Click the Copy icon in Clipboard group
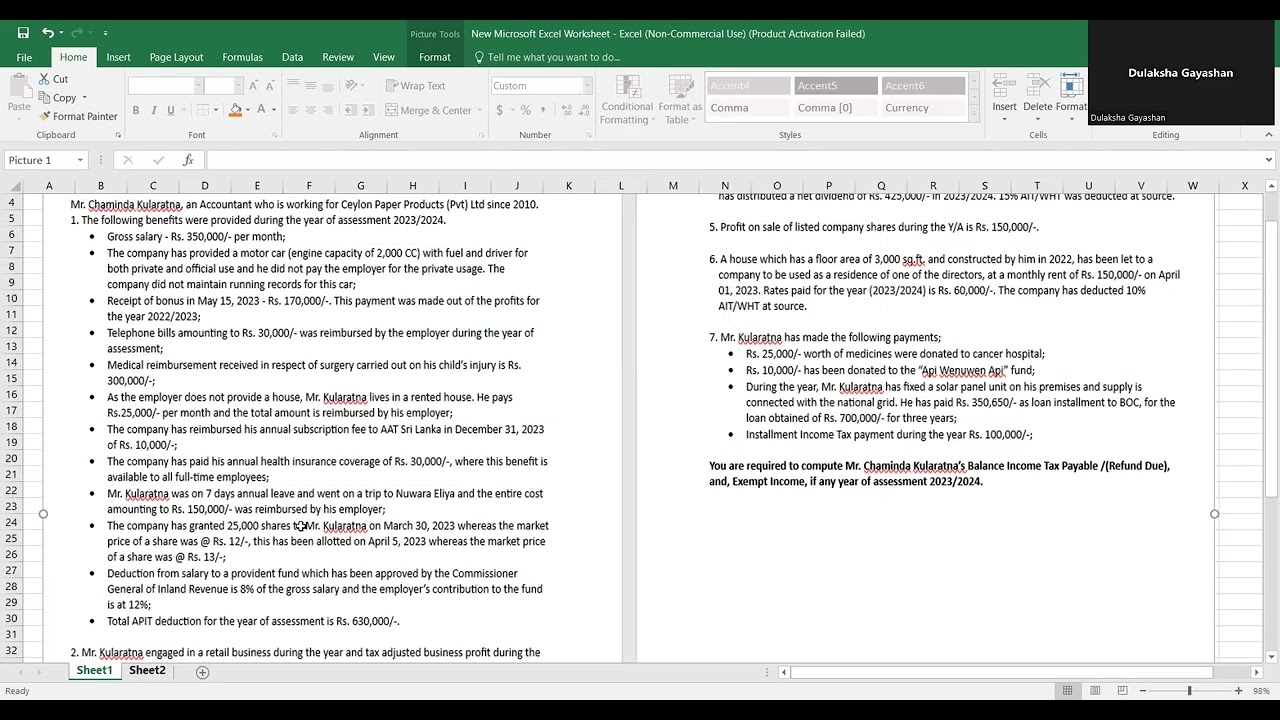Image resolution: width=1280 pixels, height=720 pixels. [x=45, y=97]
